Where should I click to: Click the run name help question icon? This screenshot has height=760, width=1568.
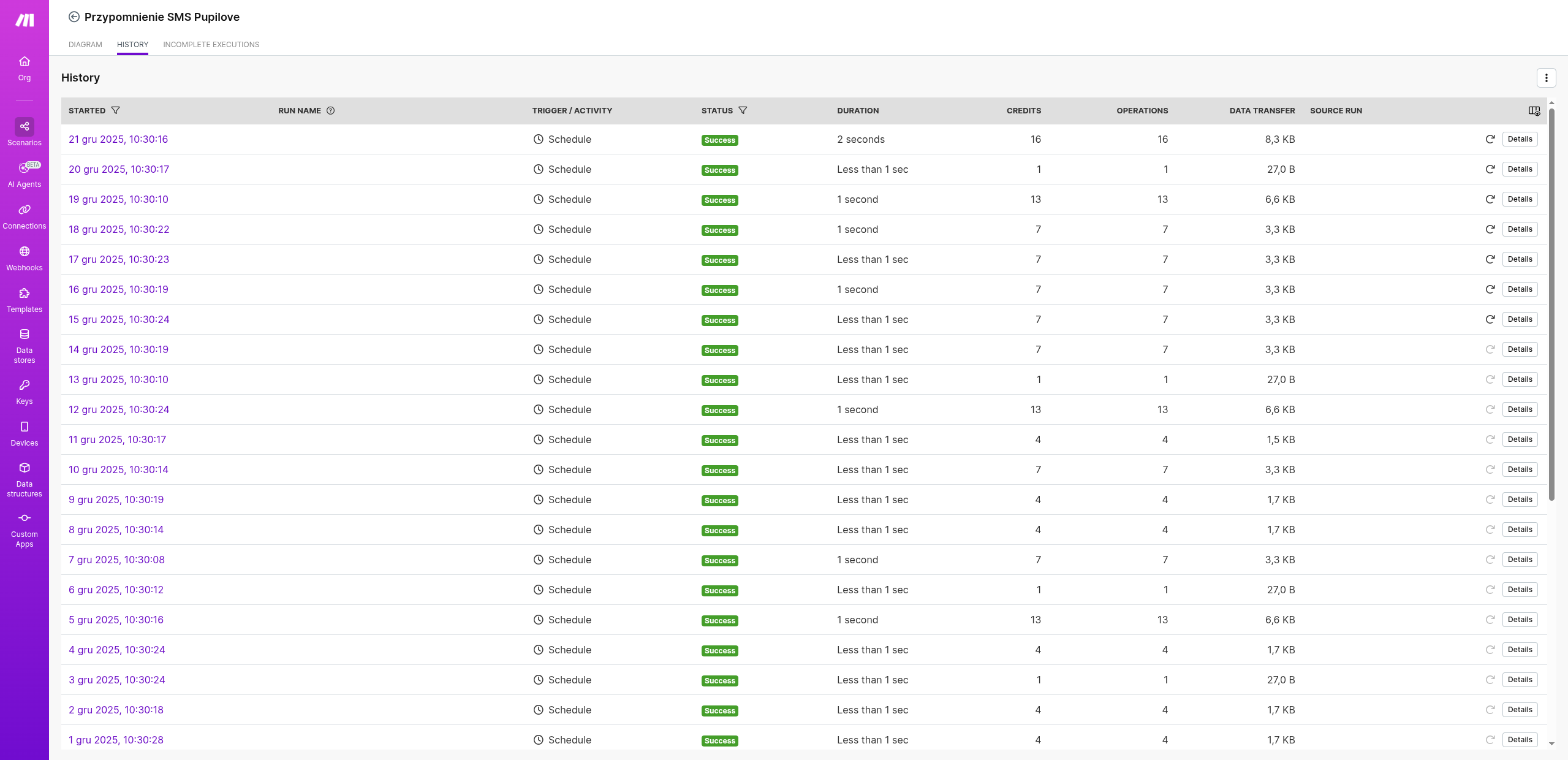click(x=330, y=111)
